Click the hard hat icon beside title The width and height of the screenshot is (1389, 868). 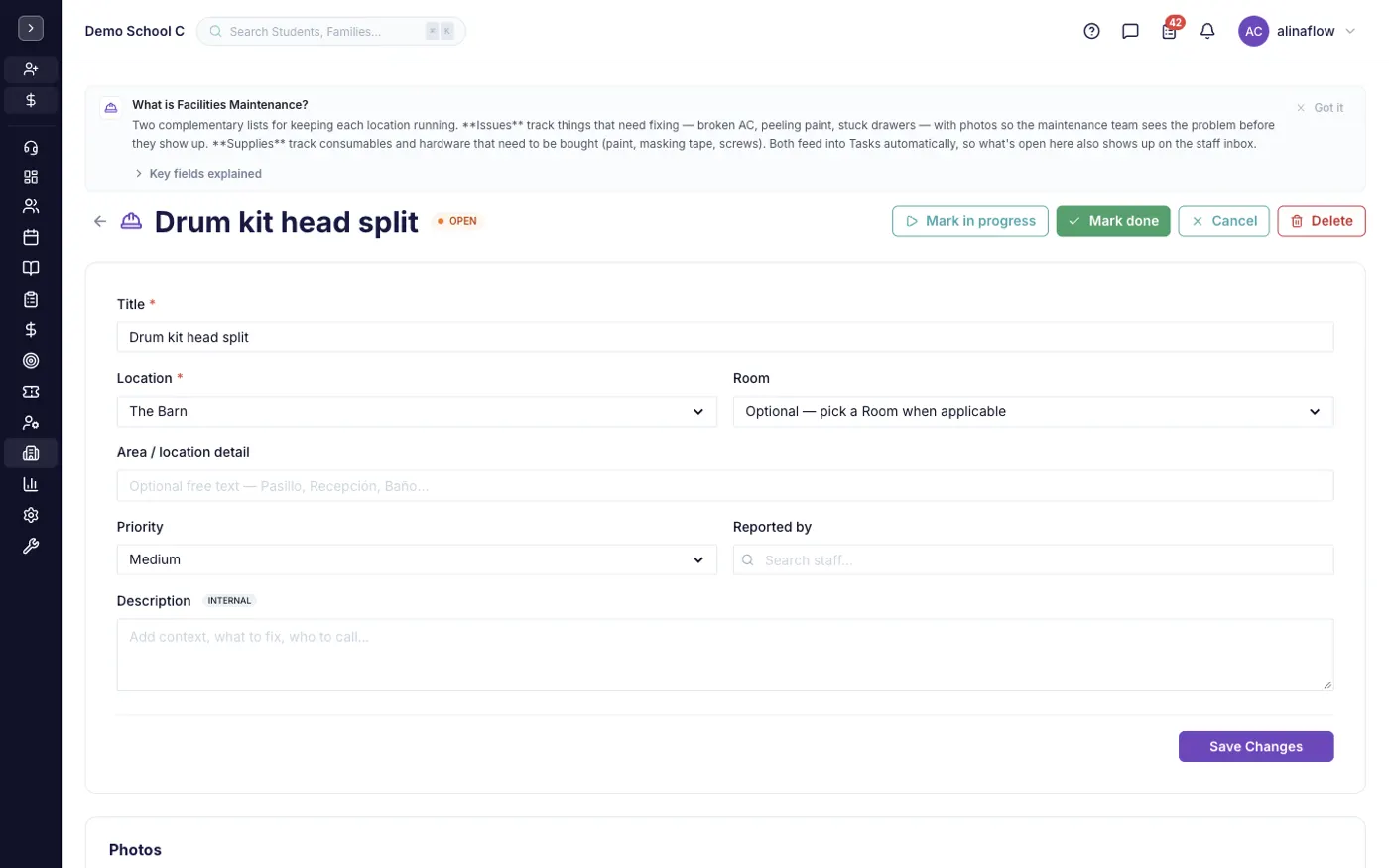point(131,221)
